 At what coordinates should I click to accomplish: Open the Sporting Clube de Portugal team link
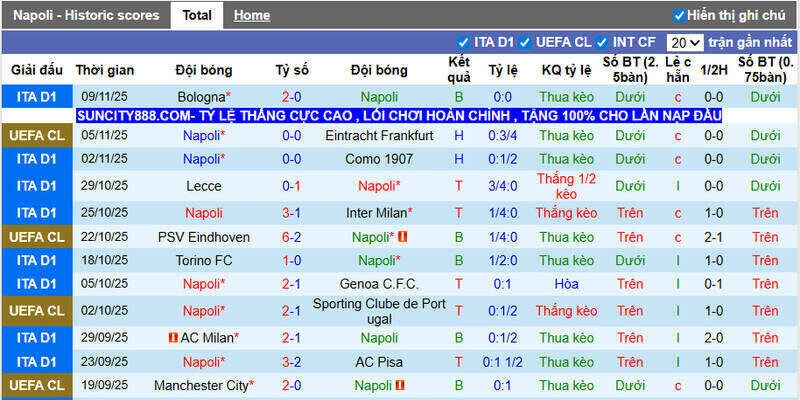click(379, 310)
